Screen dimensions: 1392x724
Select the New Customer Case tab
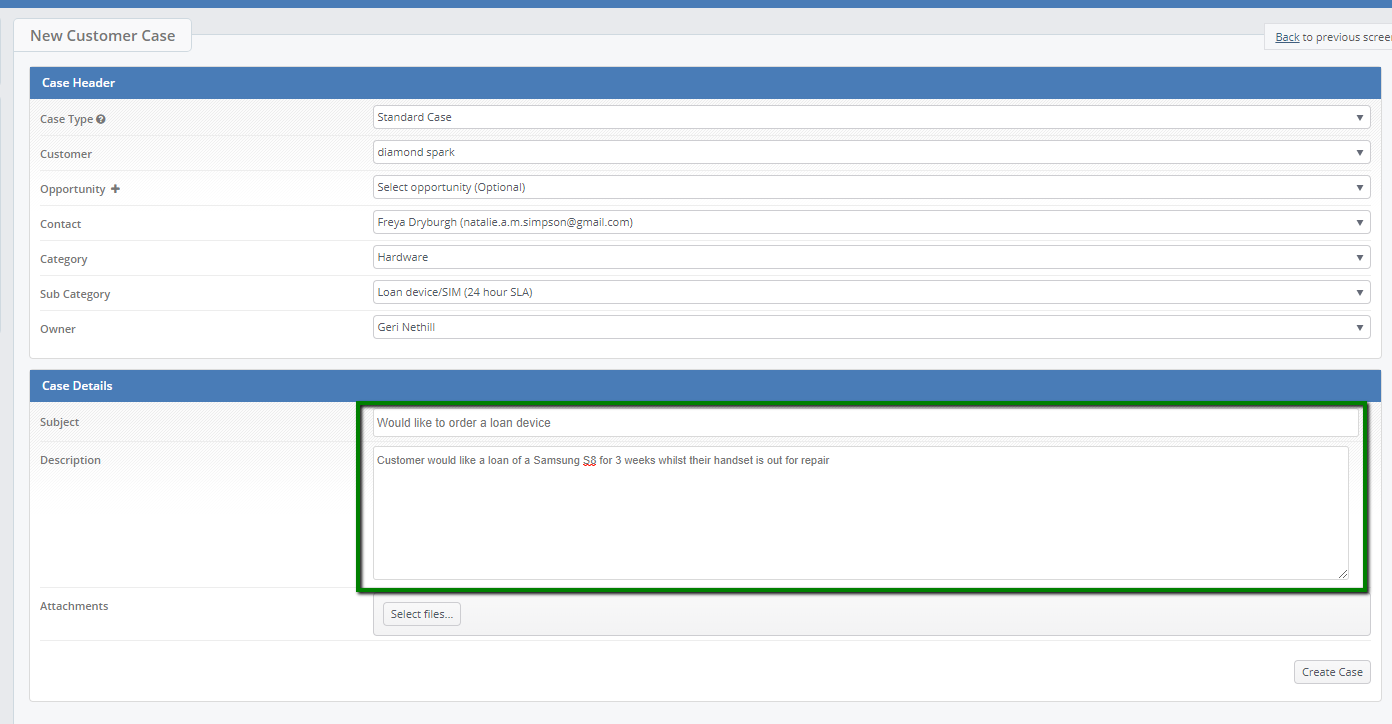click(103, 35)
